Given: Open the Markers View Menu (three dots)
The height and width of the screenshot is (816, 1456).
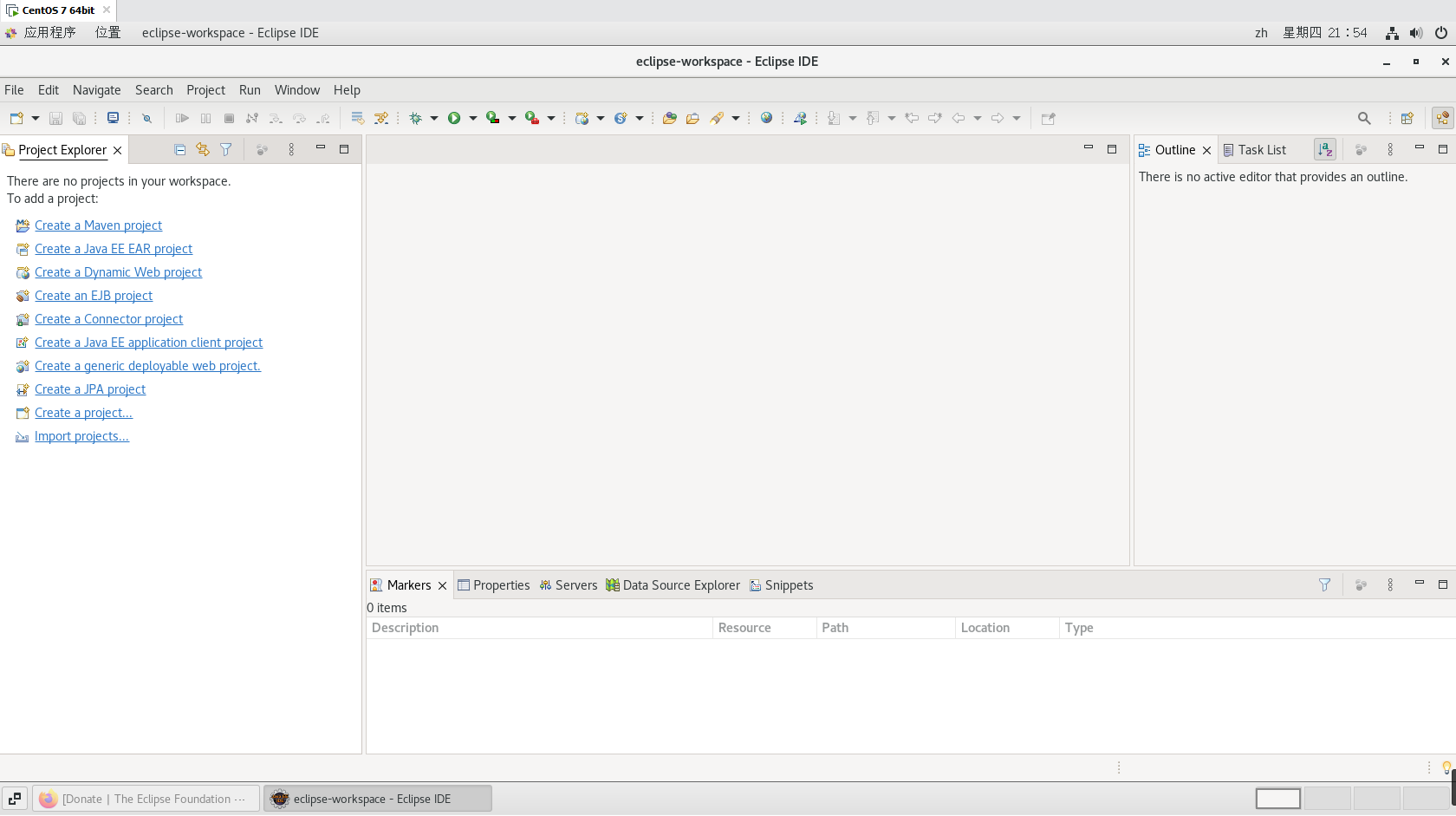Looking at the screenshot, I should tap(1390, 585).
